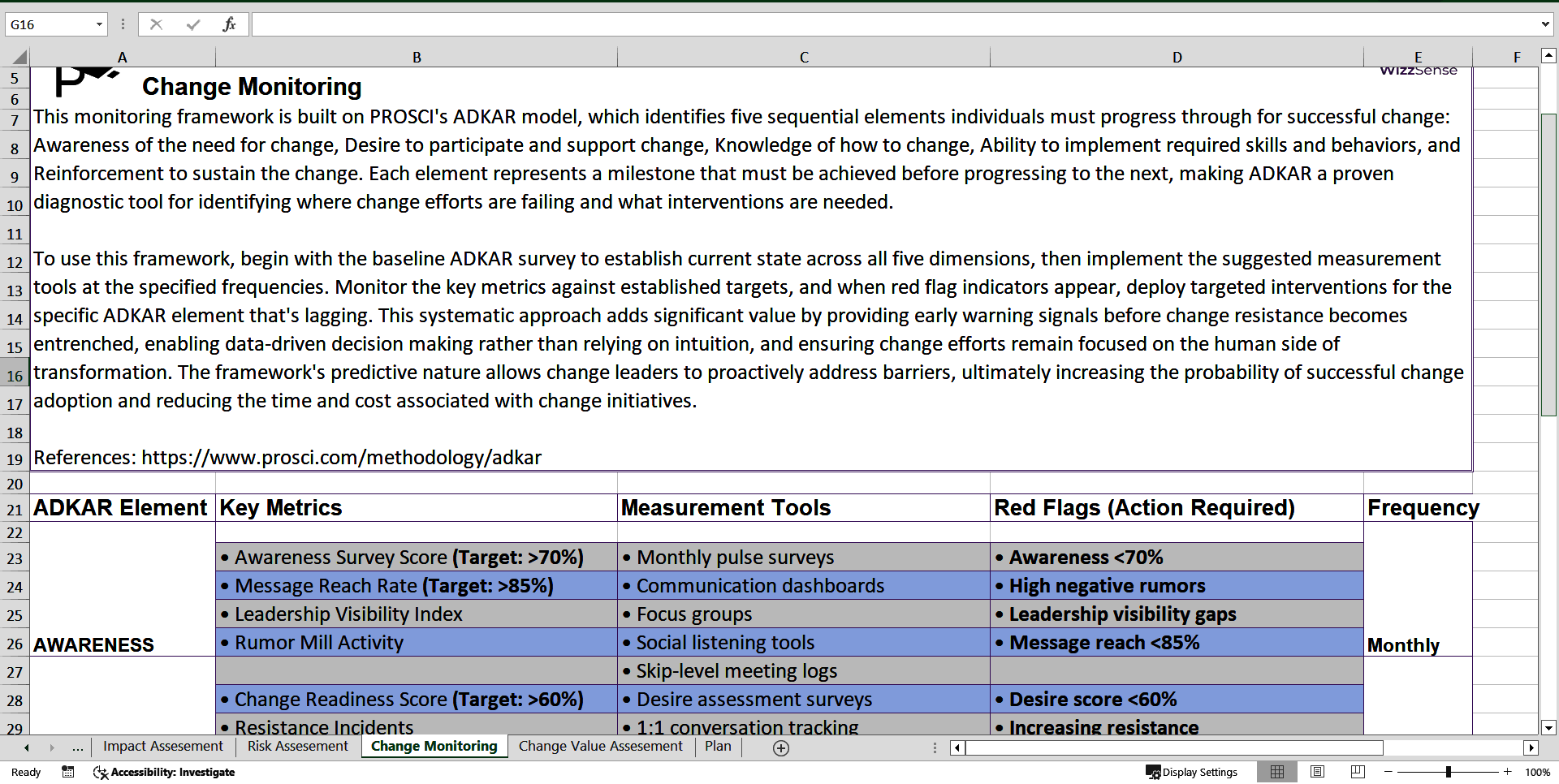Image resolution: width=1559 pixels, height=784 pixels.
Task: Click the Desire score <60% cell
Action: 1177,700
